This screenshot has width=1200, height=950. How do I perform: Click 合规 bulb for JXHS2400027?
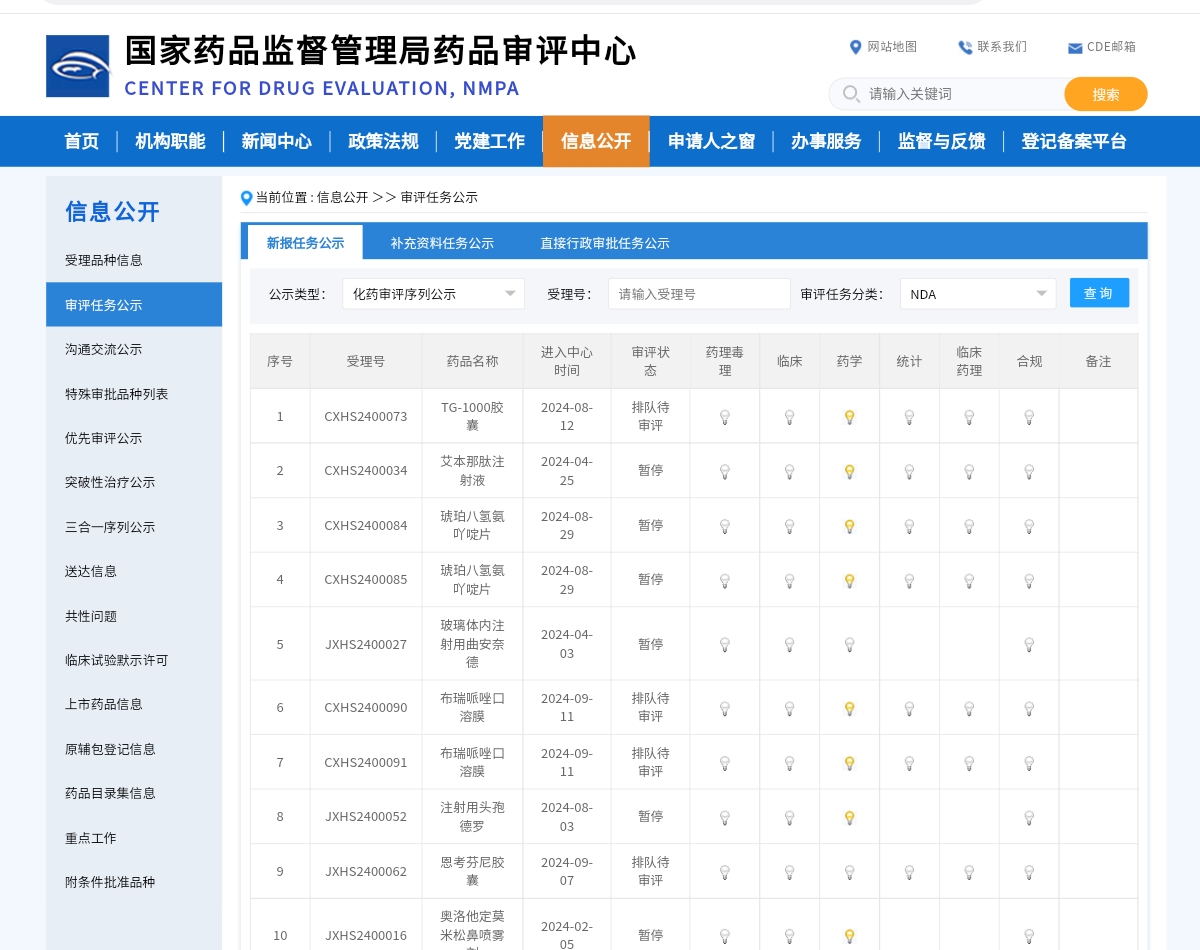[1029, 645]
